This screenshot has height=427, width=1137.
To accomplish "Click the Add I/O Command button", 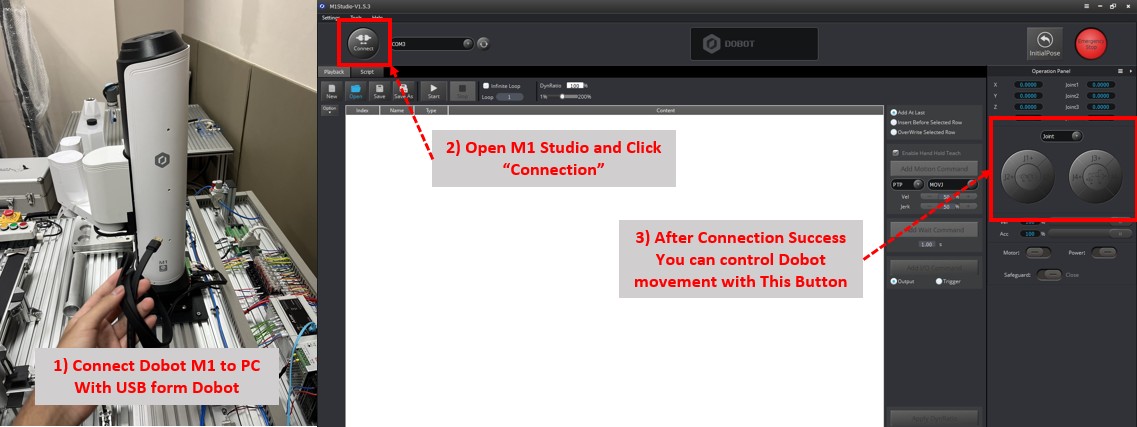I will pos(934,268).
